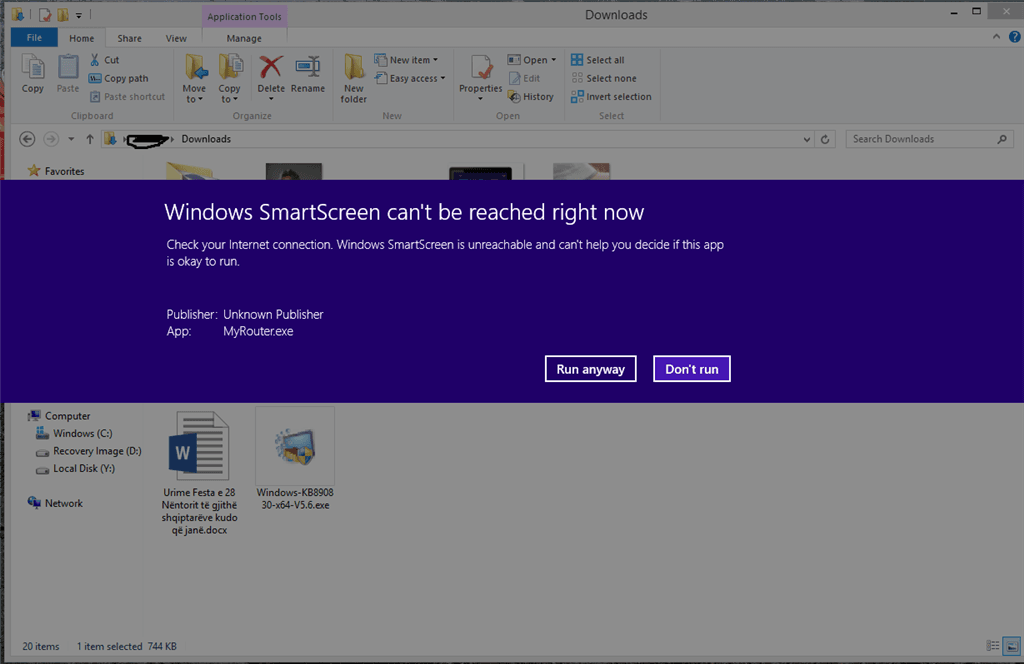Click the Rename icon
Image resolution: width=1024 pixels, height=664 pixels.
(x=308, y=67)
